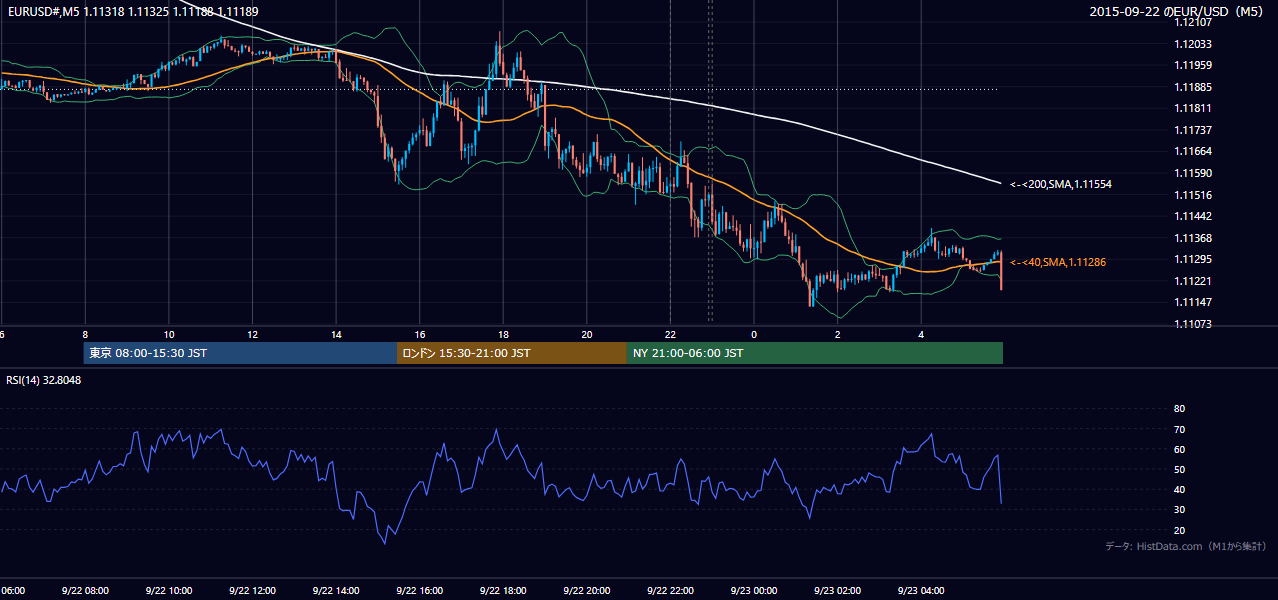Viewport: 1278px width, 600px height.
Task: Click the 9/22 08:00 bottom time label
Action: pyautogui.click(x=85, y=591)
